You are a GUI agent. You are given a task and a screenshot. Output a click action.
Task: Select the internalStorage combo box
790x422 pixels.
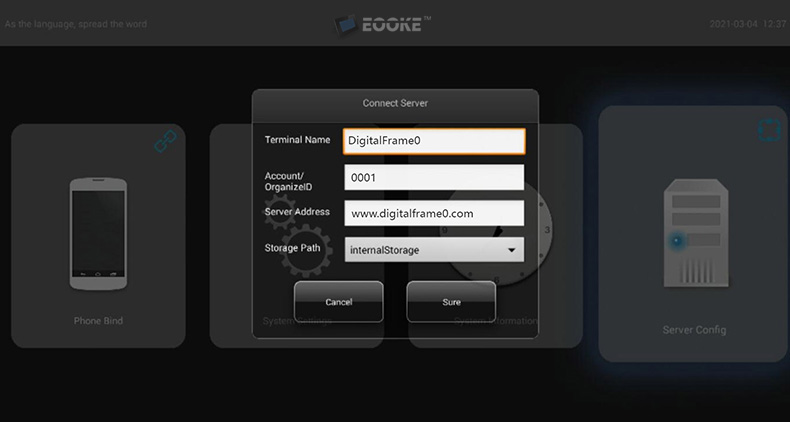(434, 250)
